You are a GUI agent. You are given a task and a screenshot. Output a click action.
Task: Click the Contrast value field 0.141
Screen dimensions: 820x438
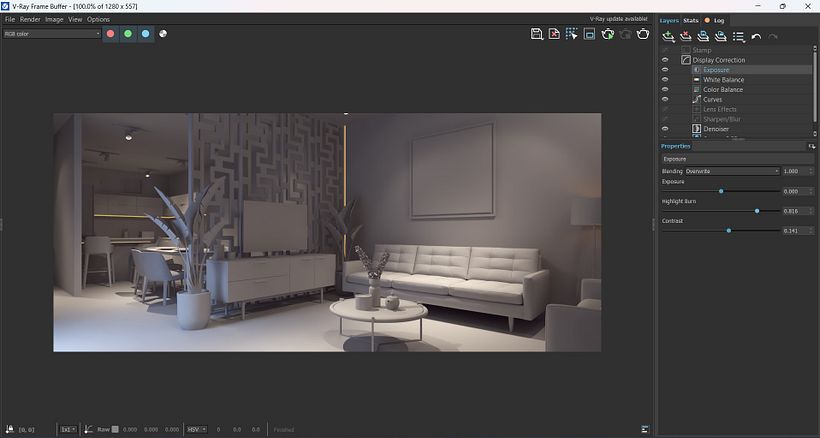pos(798,230)
